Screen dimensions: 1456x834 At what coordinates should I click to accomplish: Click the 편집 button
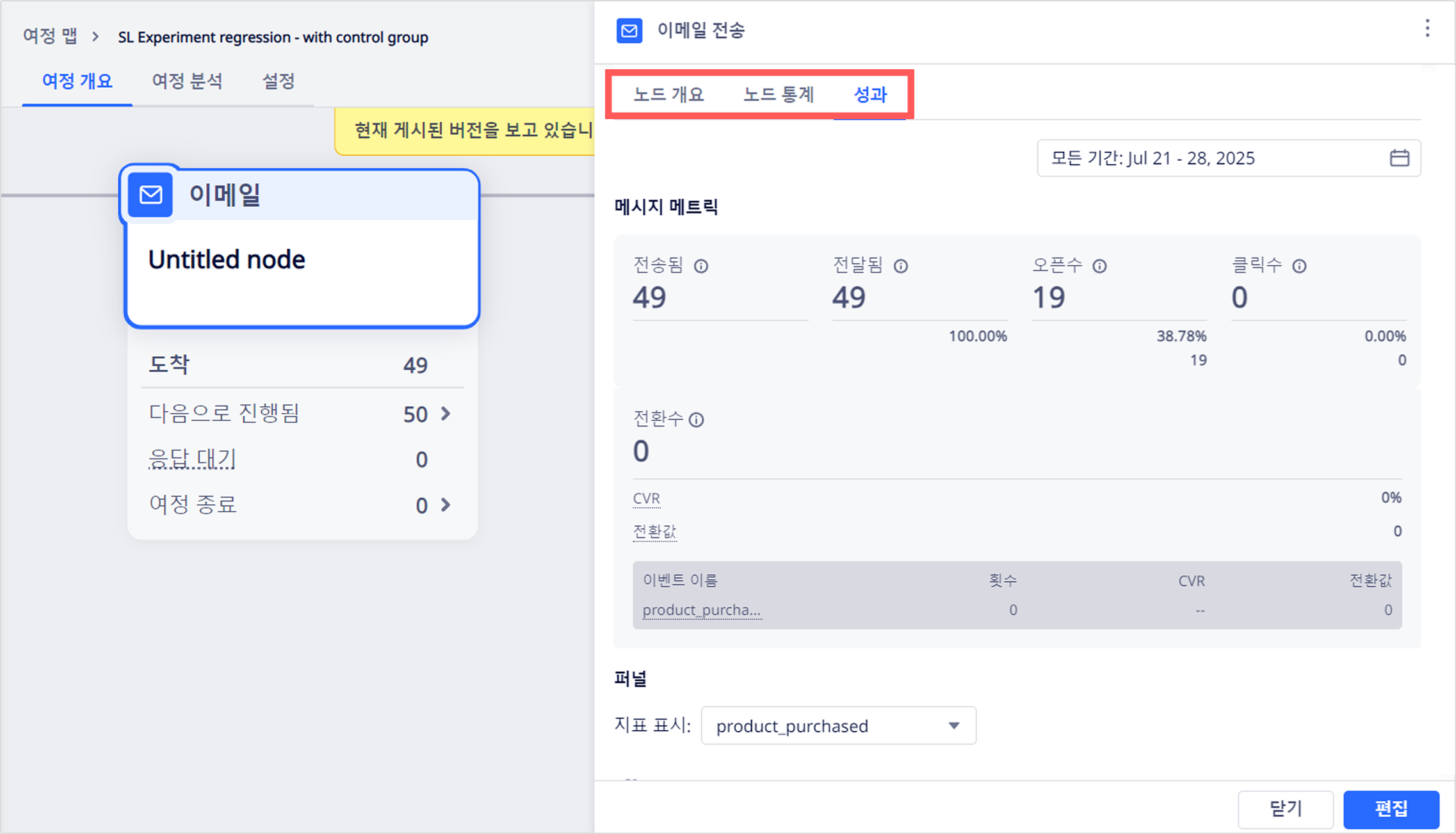pos(1391,809)
